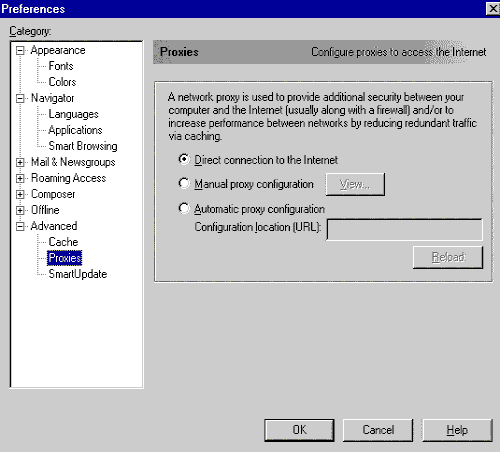Expand the Mail & Newsgroups category

point(20,162)
